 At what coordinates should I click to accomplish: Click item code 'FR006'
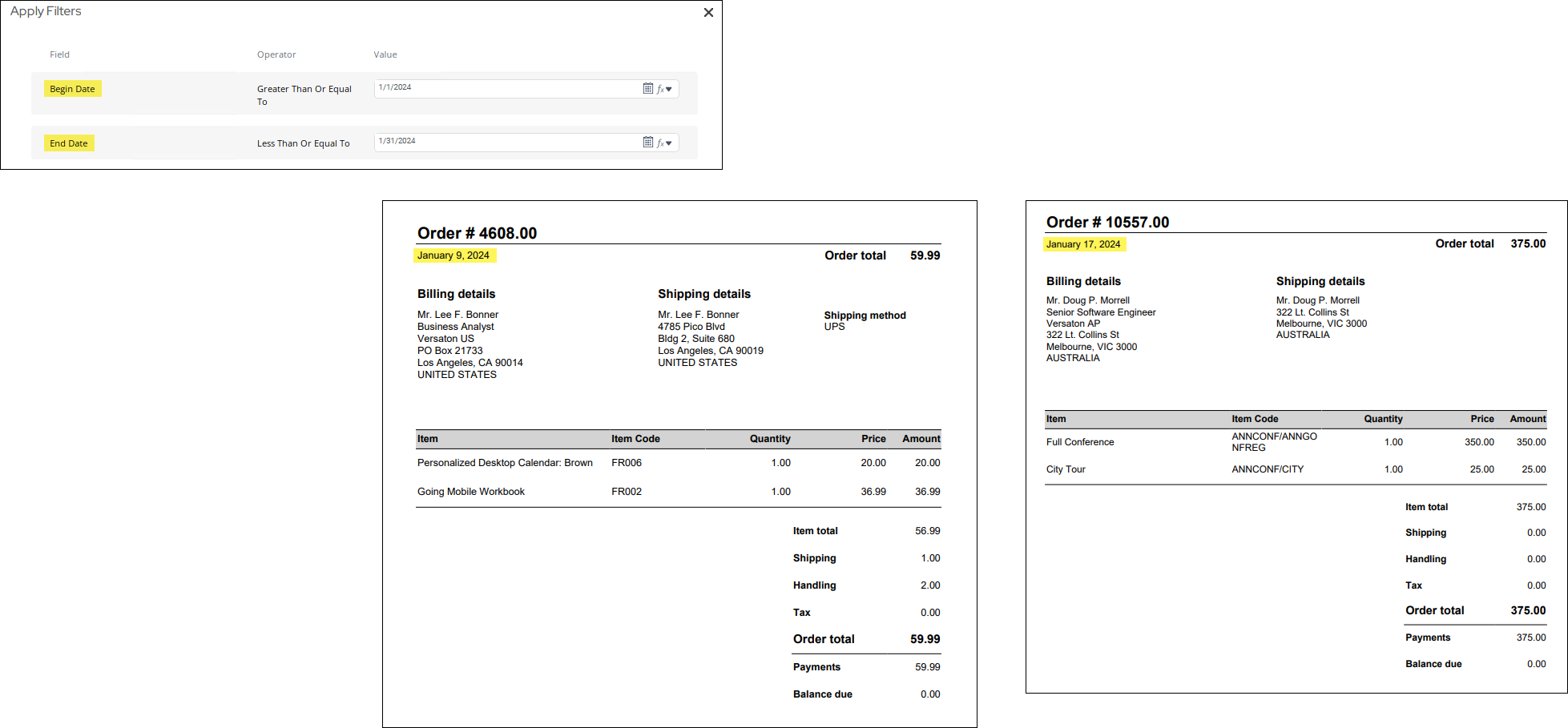[627, 463]
